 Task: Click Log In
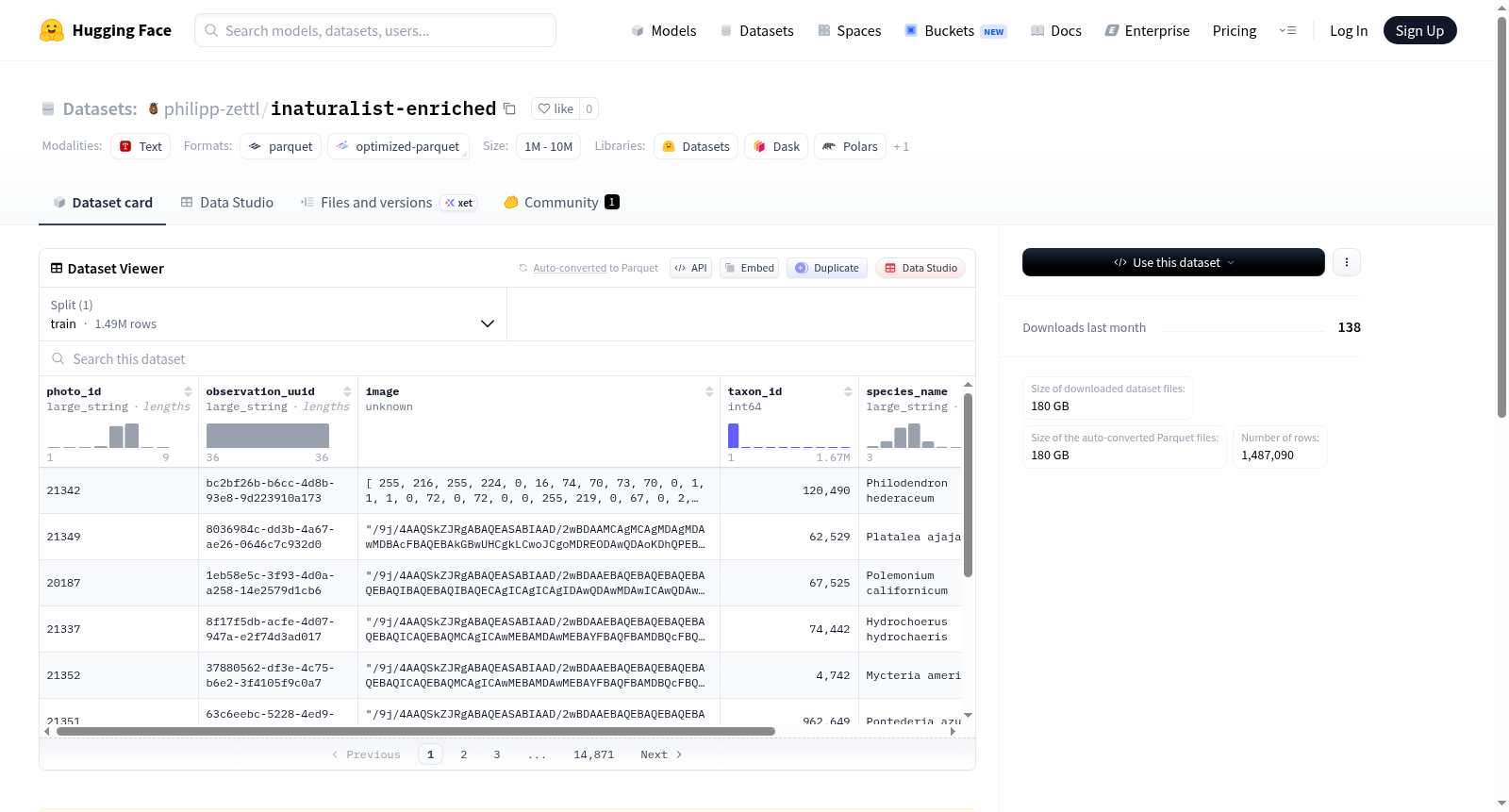[1349, 30]
